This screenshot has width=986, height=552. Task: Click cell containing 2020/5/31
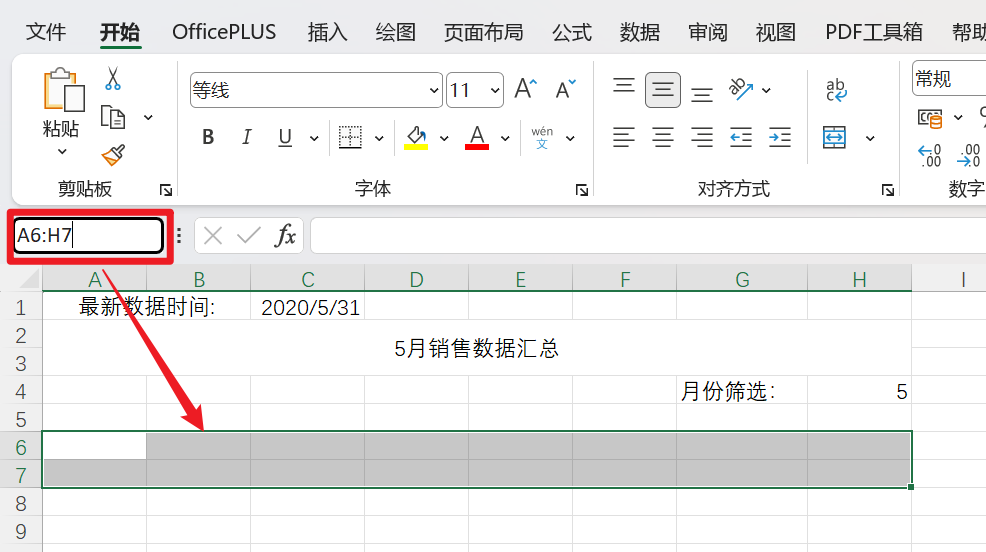tap(307, 307)
